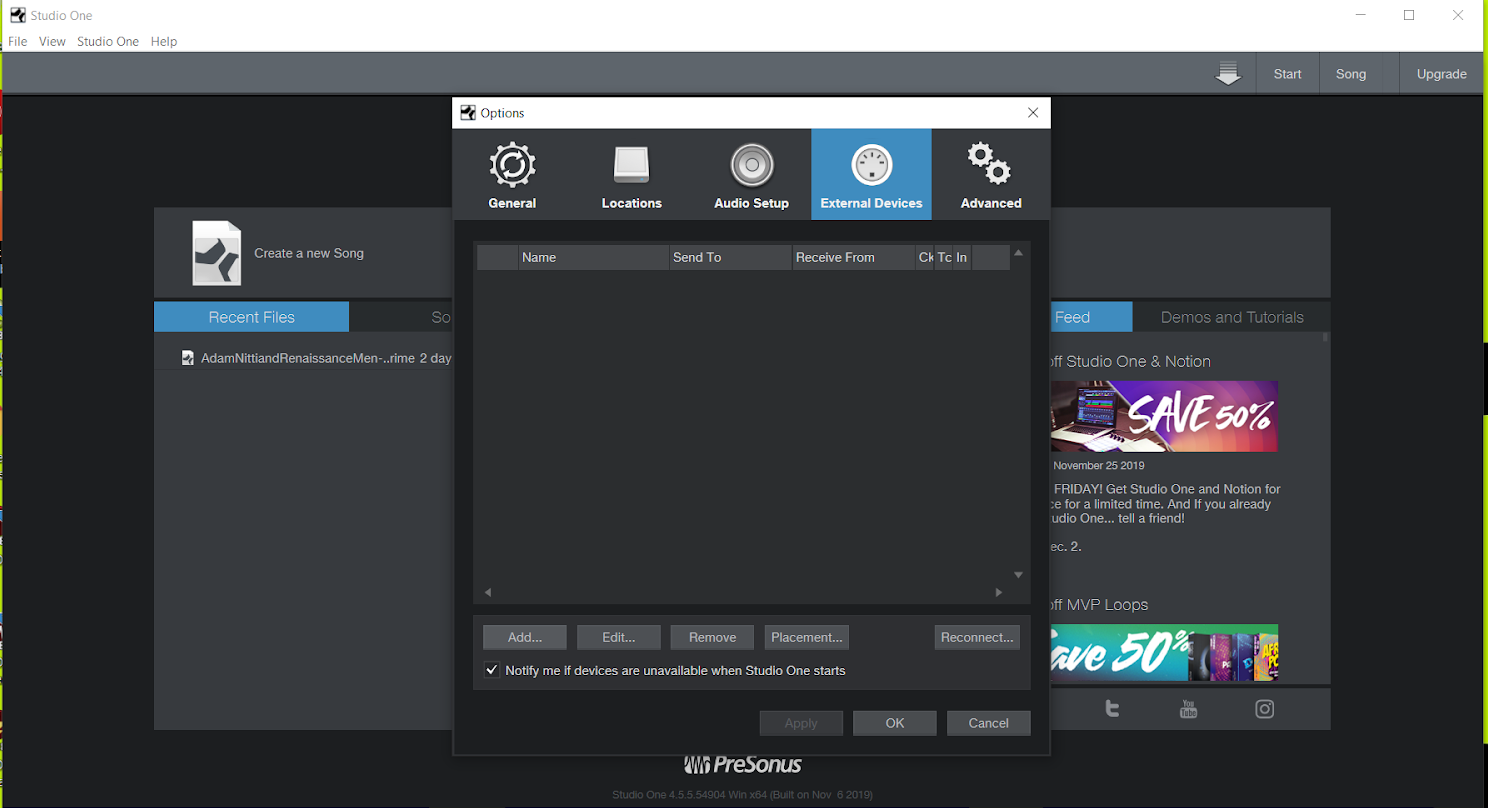Screen dimensions: 1488x808
Task: Switch to the Audio Setup tab
Action: tap(751, 175)
